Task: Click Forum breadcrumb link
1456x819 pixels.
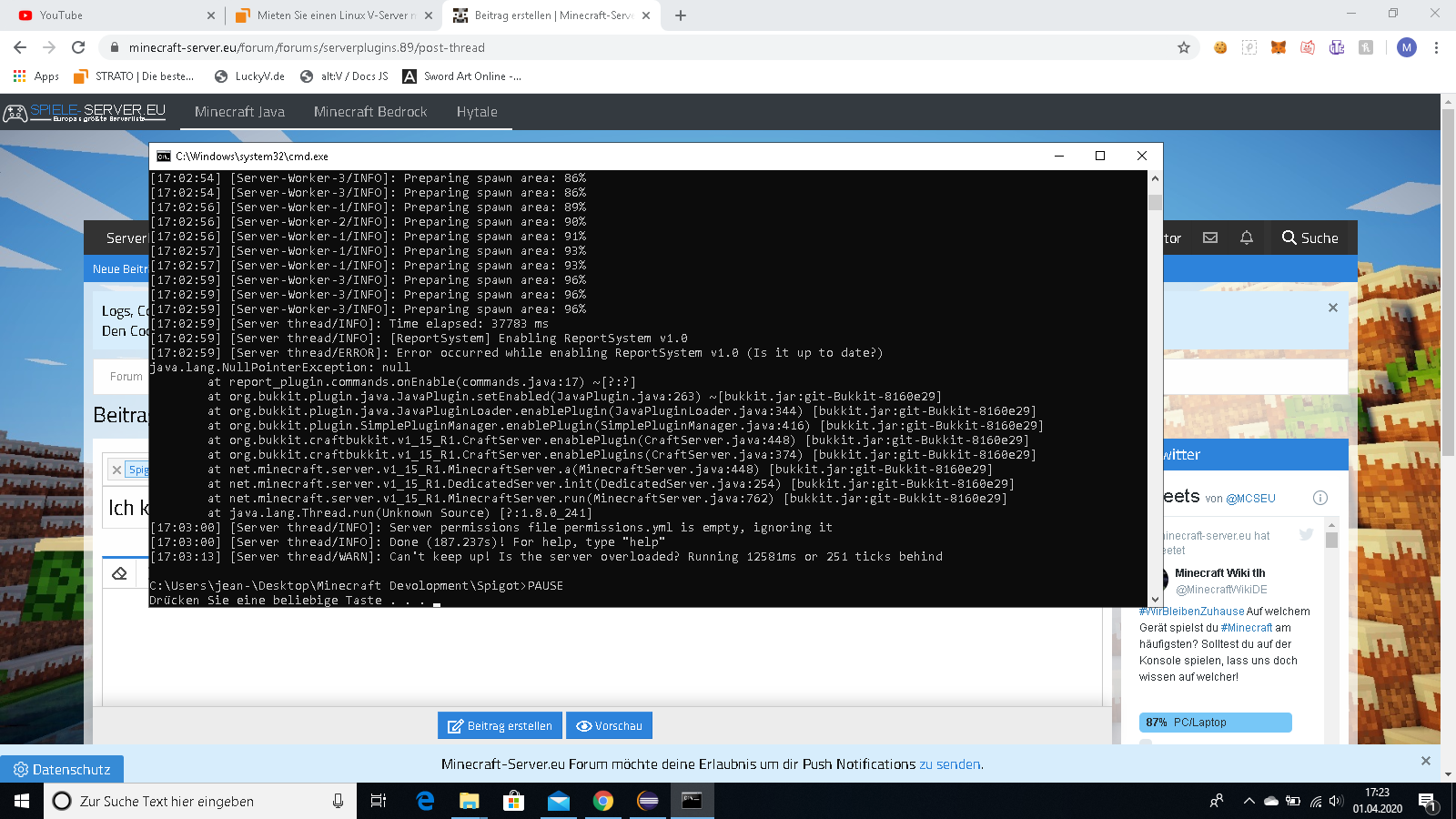Action: point(126,377)
